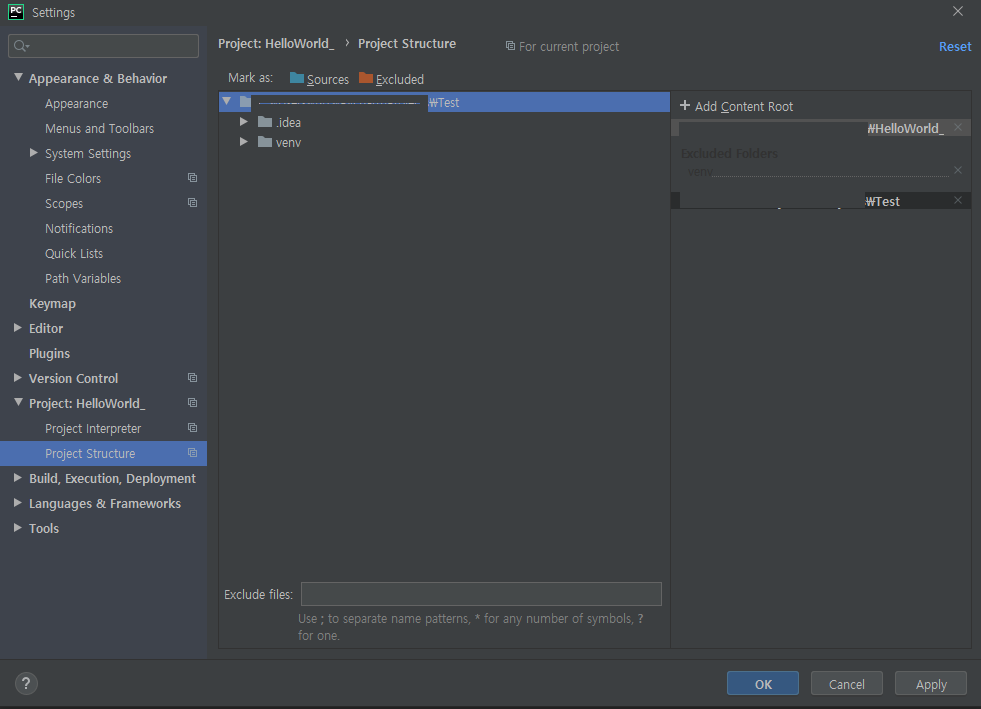
Task: Click the Test root folder icon
Action: click(245, 102)
